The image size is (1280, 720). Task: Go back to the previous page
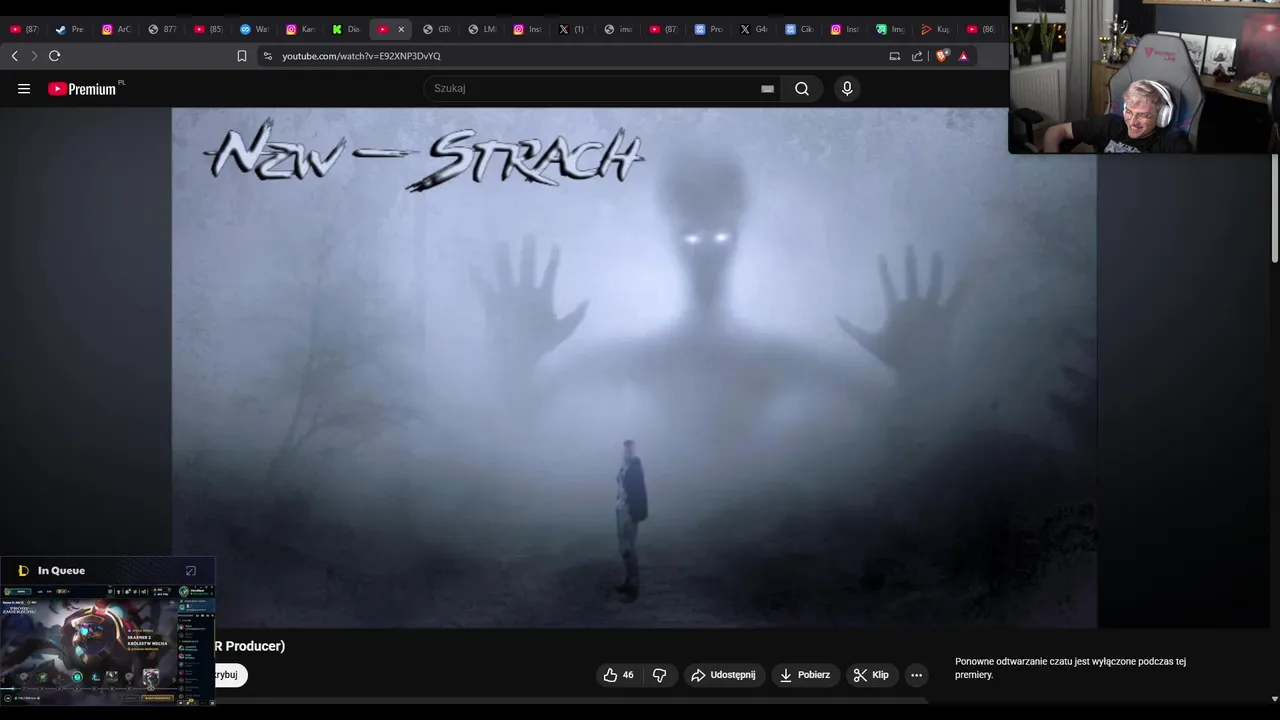14,56
